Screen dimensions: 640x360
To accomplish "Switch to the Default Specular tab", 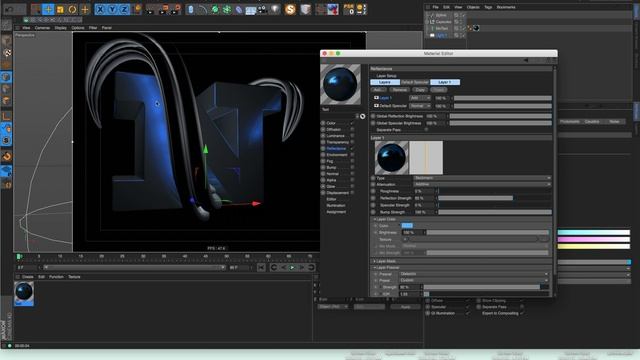I will [415, 82].
